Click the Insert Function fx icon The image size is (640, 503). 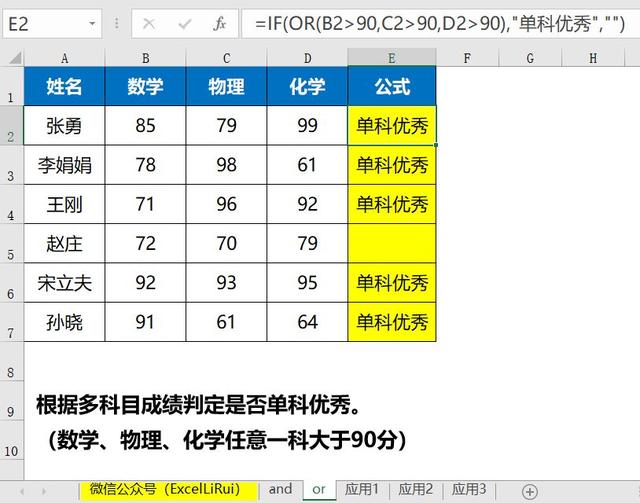pyautogui.click(x=220, y=24)
